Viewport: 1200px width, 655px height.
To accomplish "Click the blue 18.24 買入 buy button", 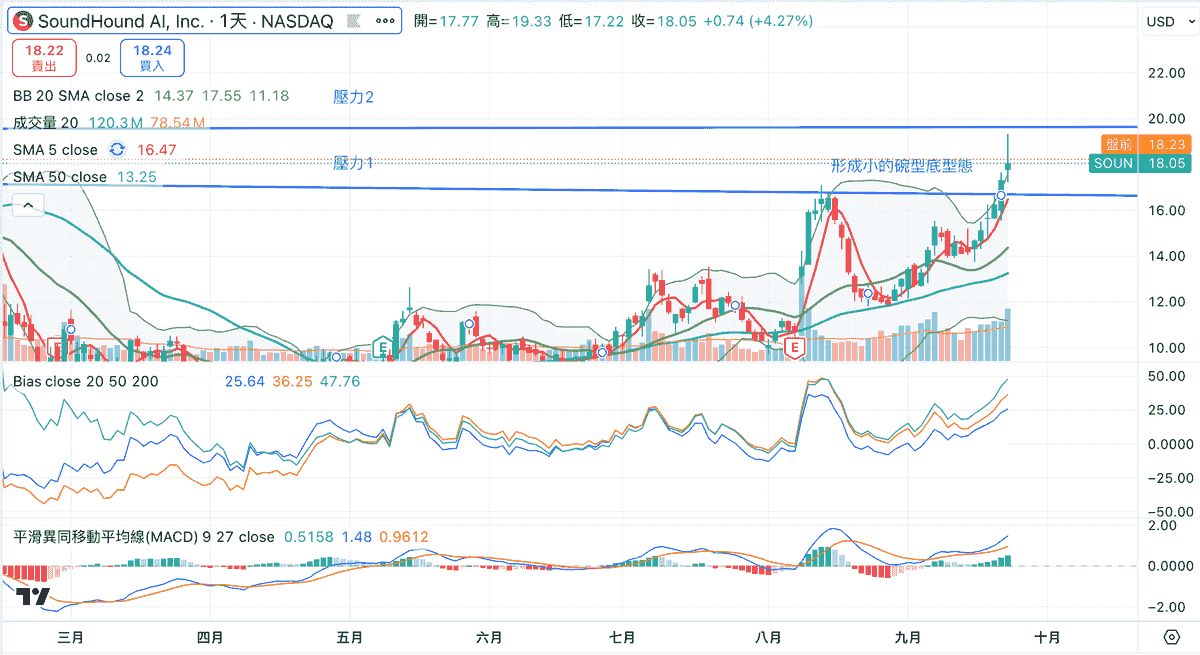I will pyautogui.click(x=151, y=58).
